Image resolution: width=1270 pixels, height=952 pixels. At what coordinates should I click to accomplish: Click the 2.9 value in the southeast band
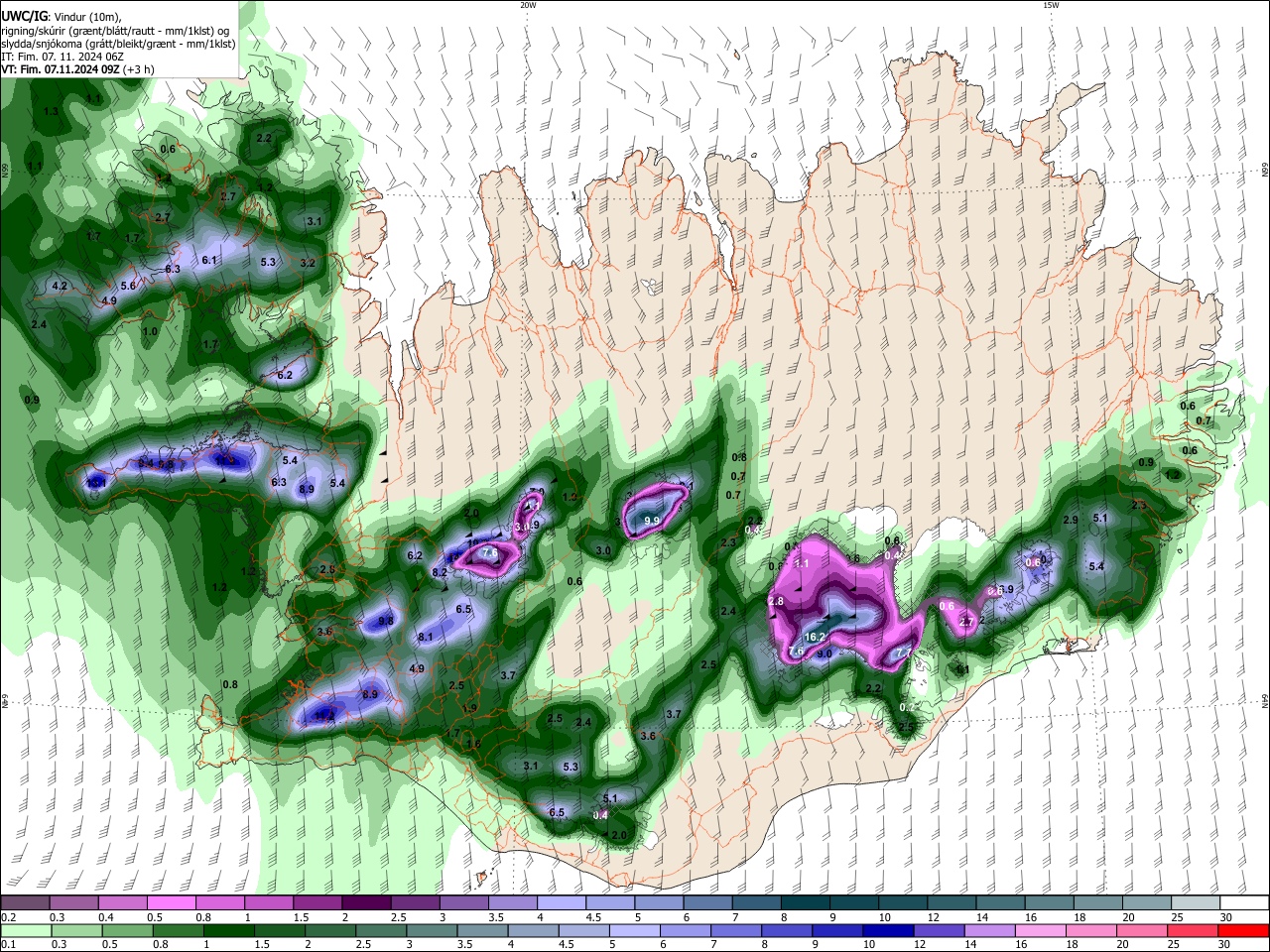point(1071,521)
